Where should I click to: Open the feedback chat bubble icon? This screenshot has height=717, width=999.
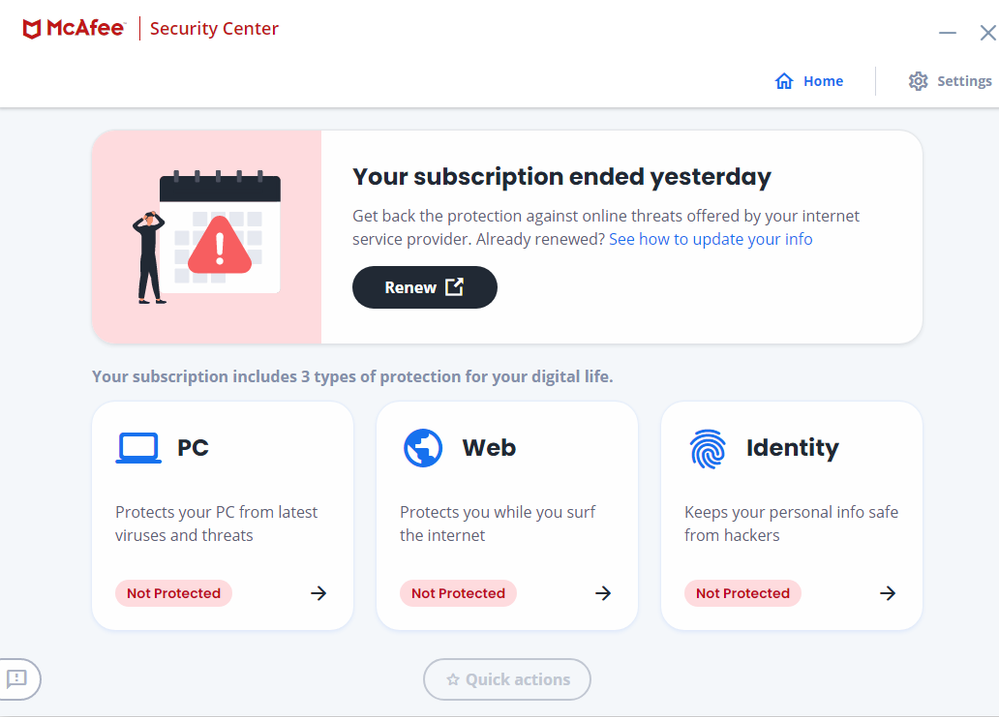17,679
